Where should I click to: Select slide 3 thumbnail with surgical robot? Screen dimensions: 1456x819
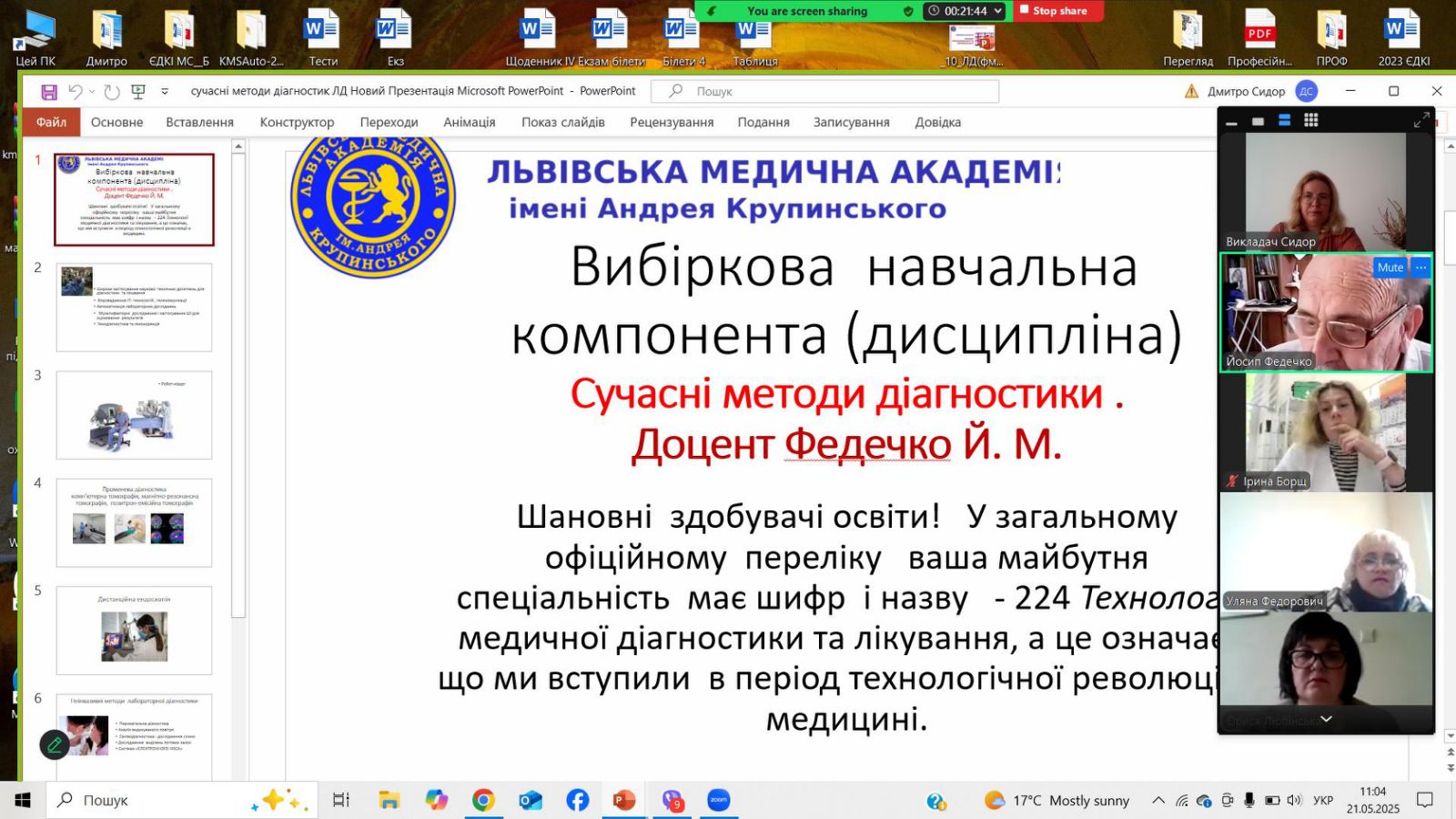tap(134, 415)
